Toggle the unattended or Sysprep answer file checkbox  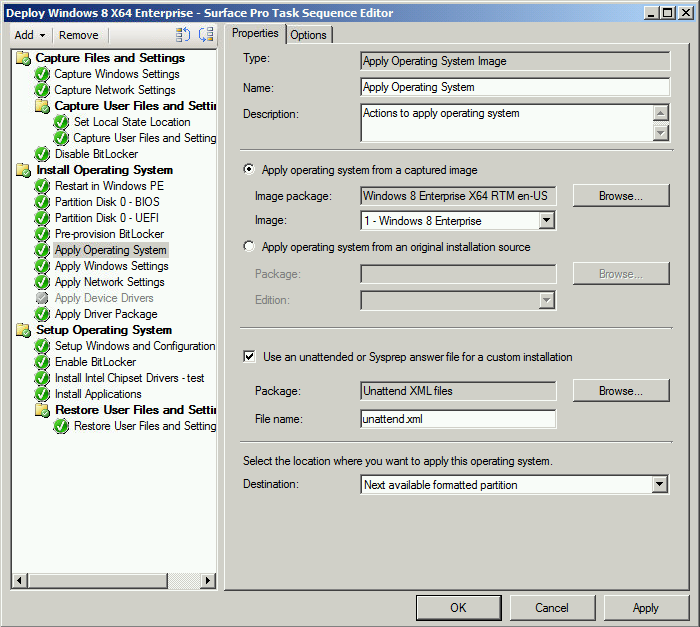click(249, 356)
